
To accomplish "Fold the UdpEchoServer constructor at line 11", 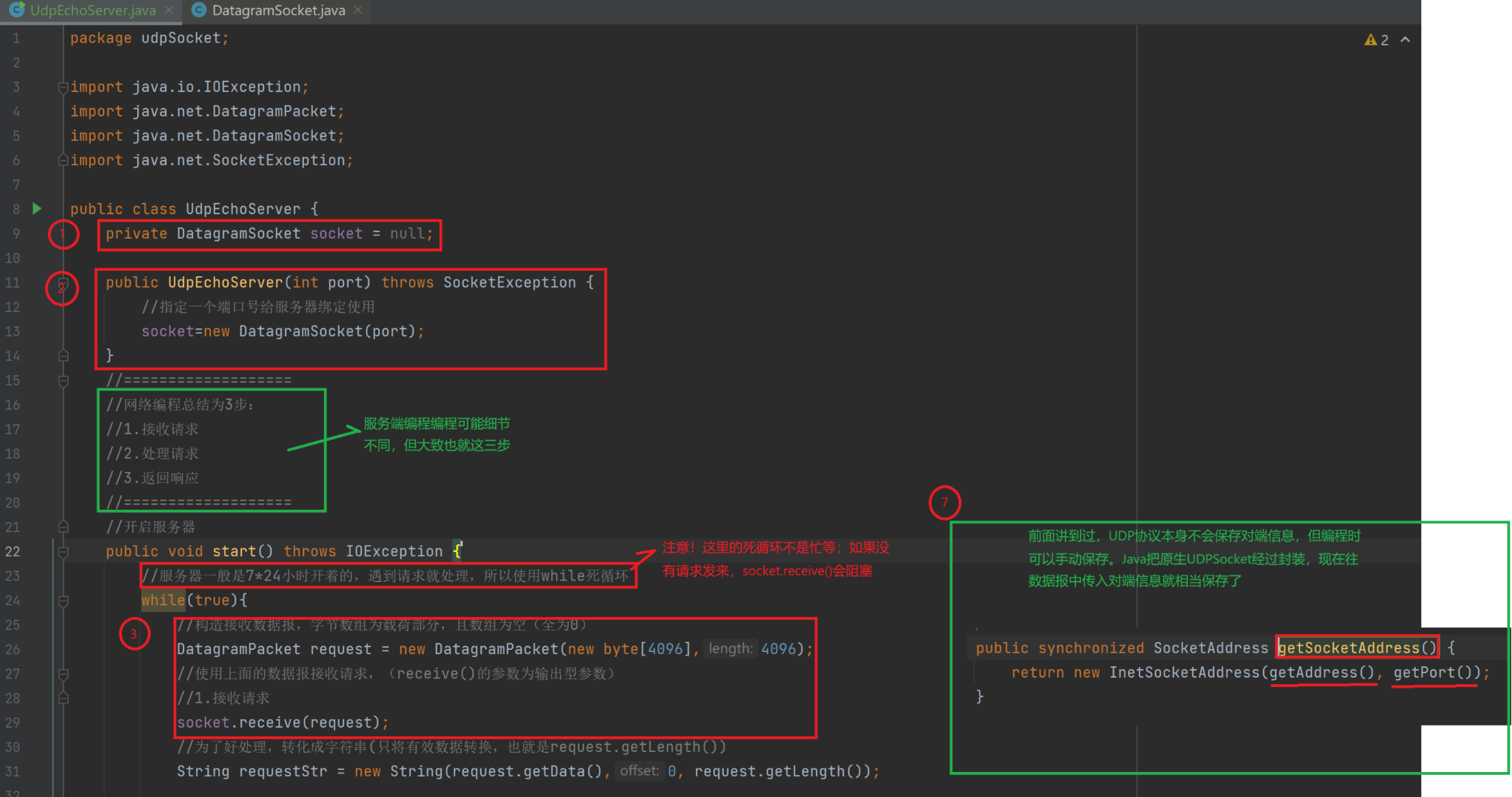I will click(63, 283).
